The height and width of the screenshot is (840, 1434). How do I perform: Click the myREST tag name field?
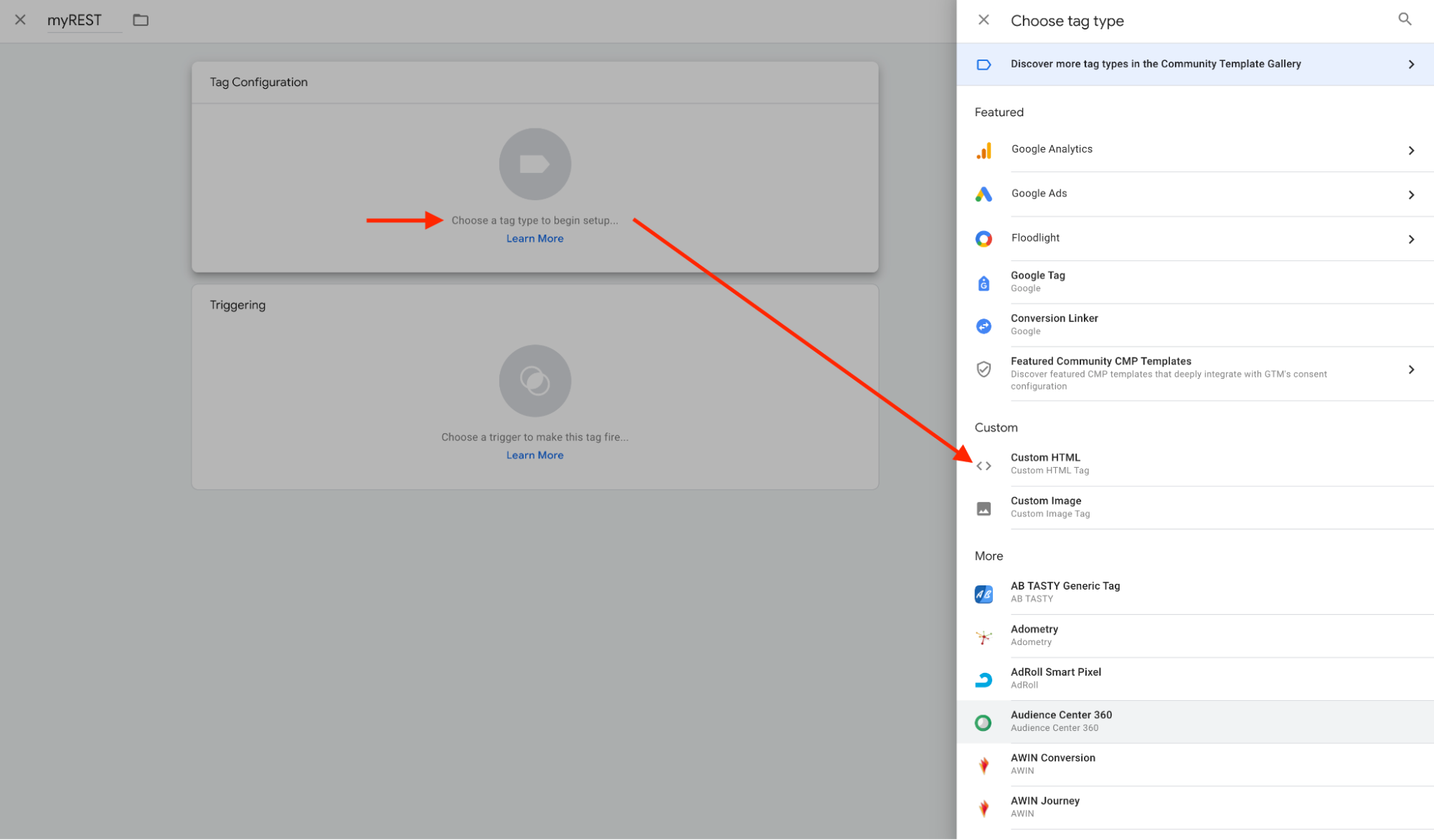pyautogui.click(x=75, y=21)
